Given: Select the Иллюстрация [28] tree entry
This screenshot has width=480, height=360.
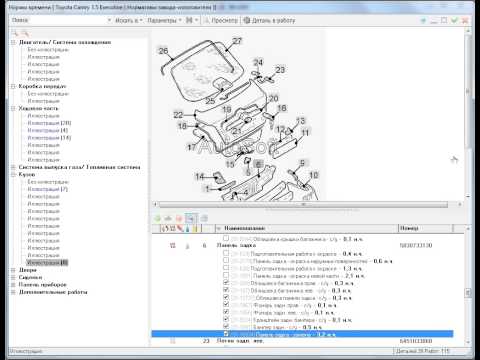Looking at the screenshot, I should point(49,123).
